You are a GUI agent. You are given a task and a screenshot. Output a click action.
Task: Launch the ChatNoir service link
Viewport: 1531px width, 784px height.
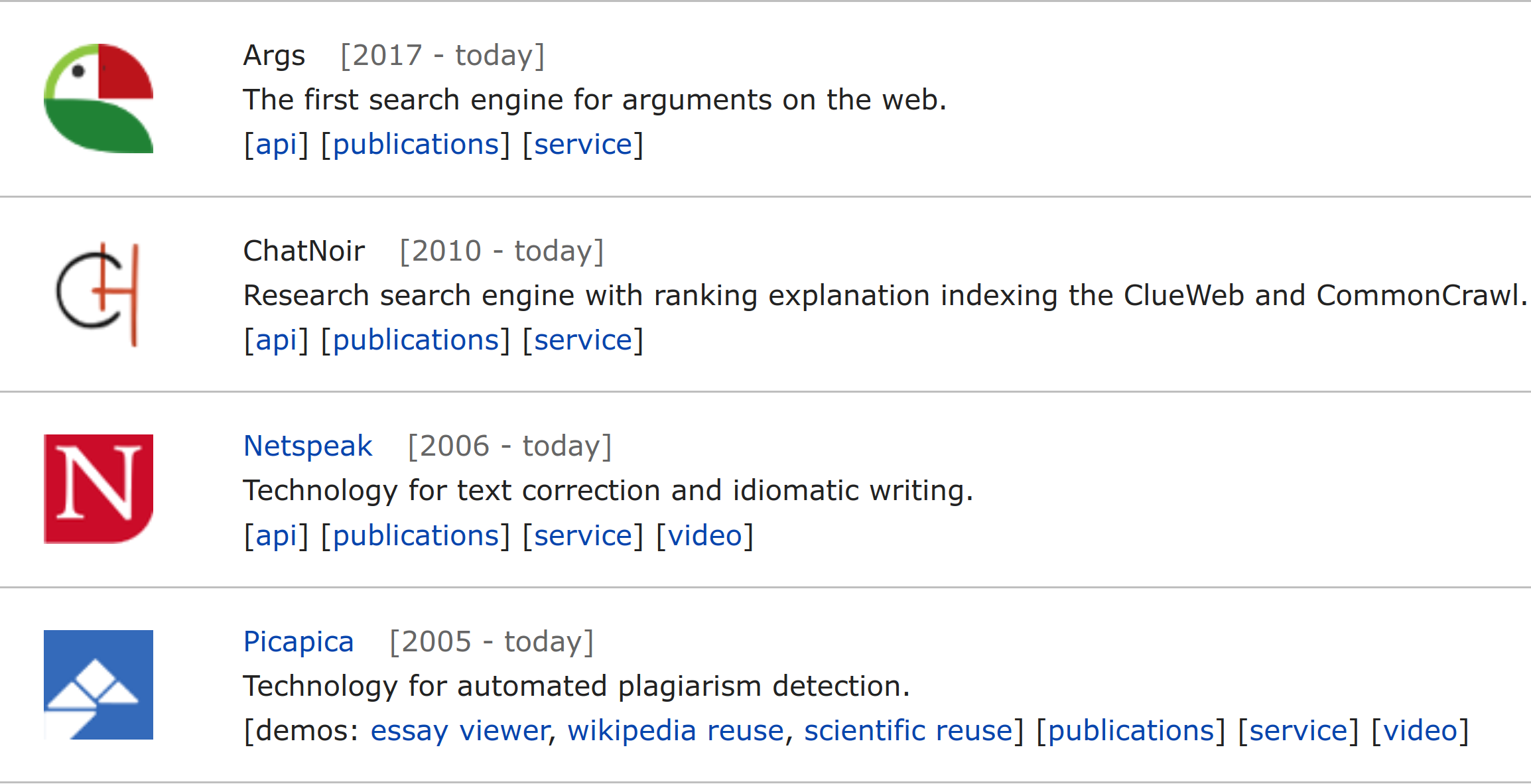[x=583, y=340]
